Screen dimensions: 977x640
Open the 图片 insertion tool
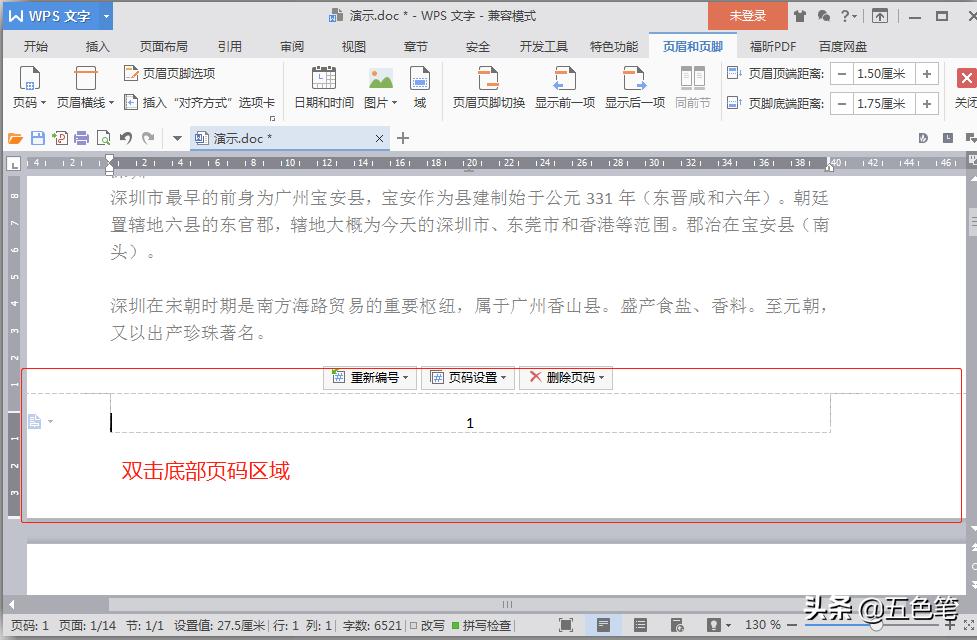[379, 85]
